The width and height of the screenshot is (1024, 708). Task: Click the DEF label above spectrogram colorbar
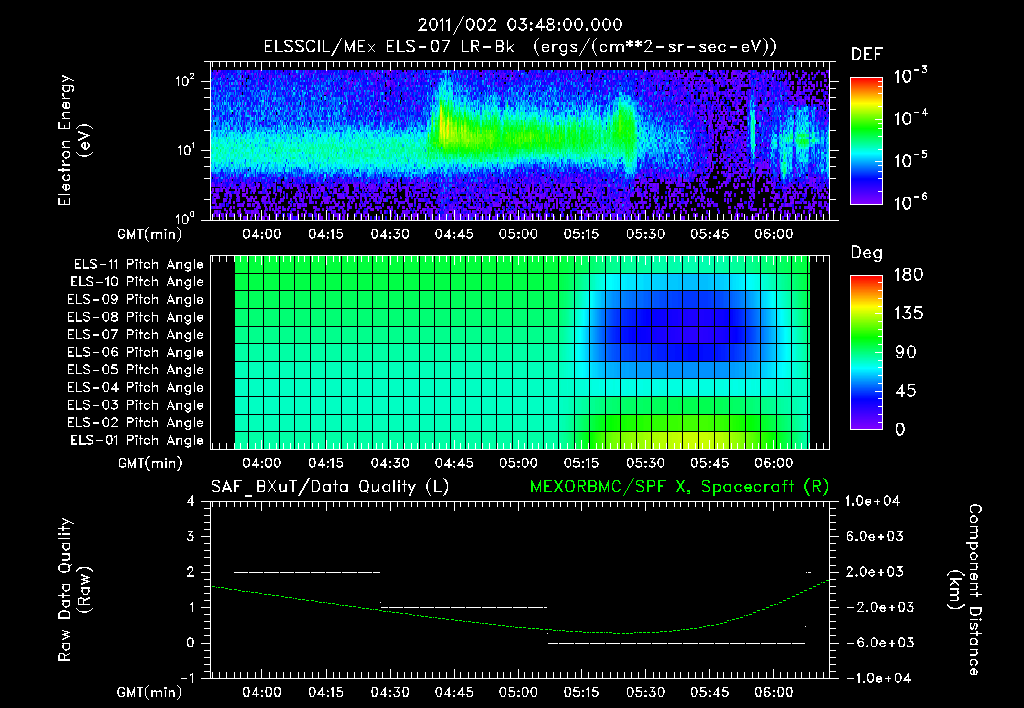(x=867, y=54)
